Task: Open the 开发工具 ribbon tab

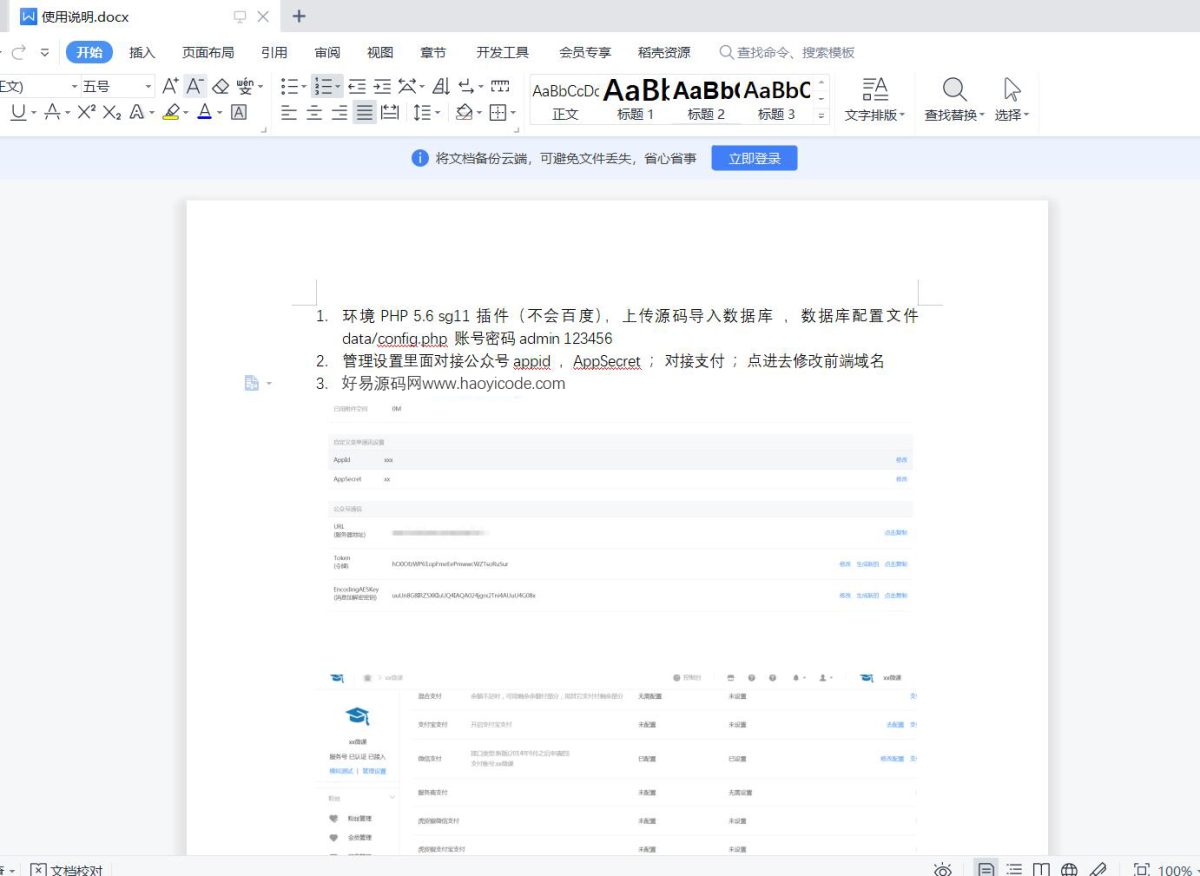Action: (502, 52)
